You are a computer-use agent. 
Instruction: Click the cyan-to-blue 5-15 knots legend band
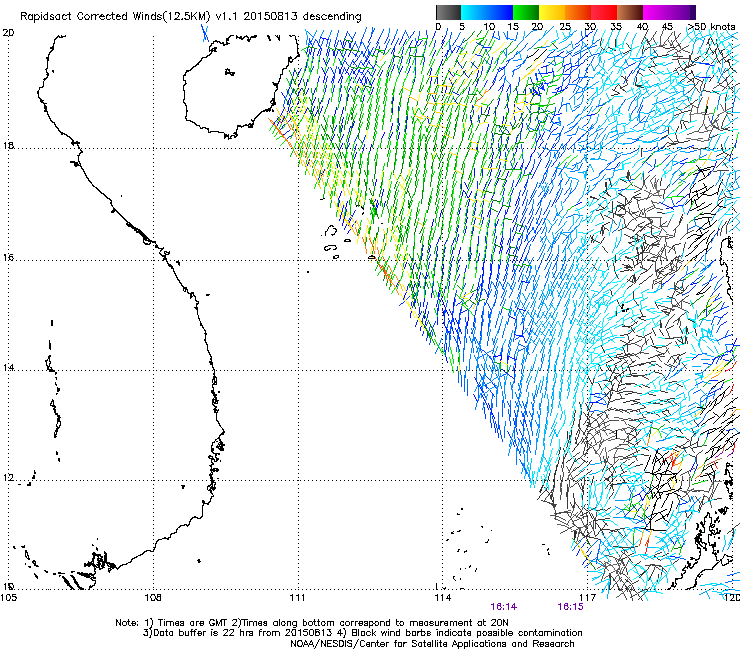point(487,12)
